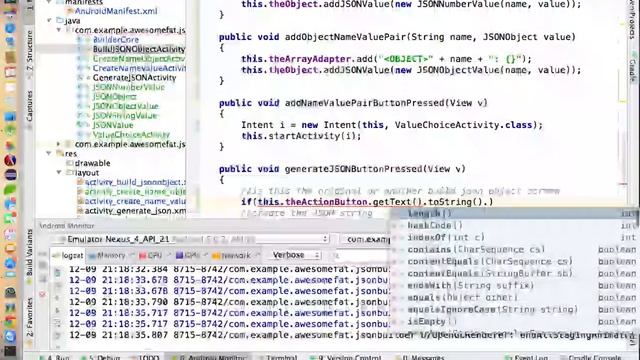Switch to the logcat tab
This screenshot has width=640, height=360.
point(68,256)
